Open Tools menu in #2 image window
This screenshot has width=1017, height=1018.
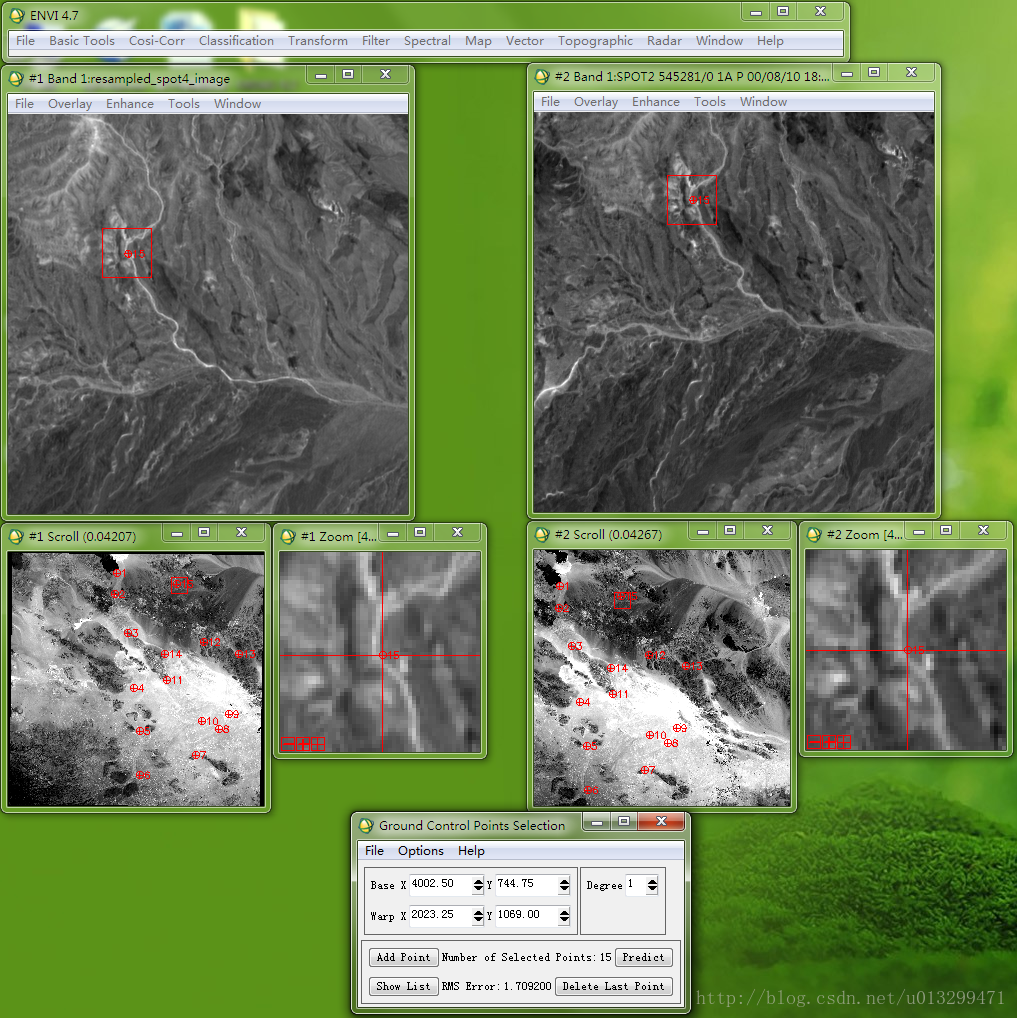(709, 101)
